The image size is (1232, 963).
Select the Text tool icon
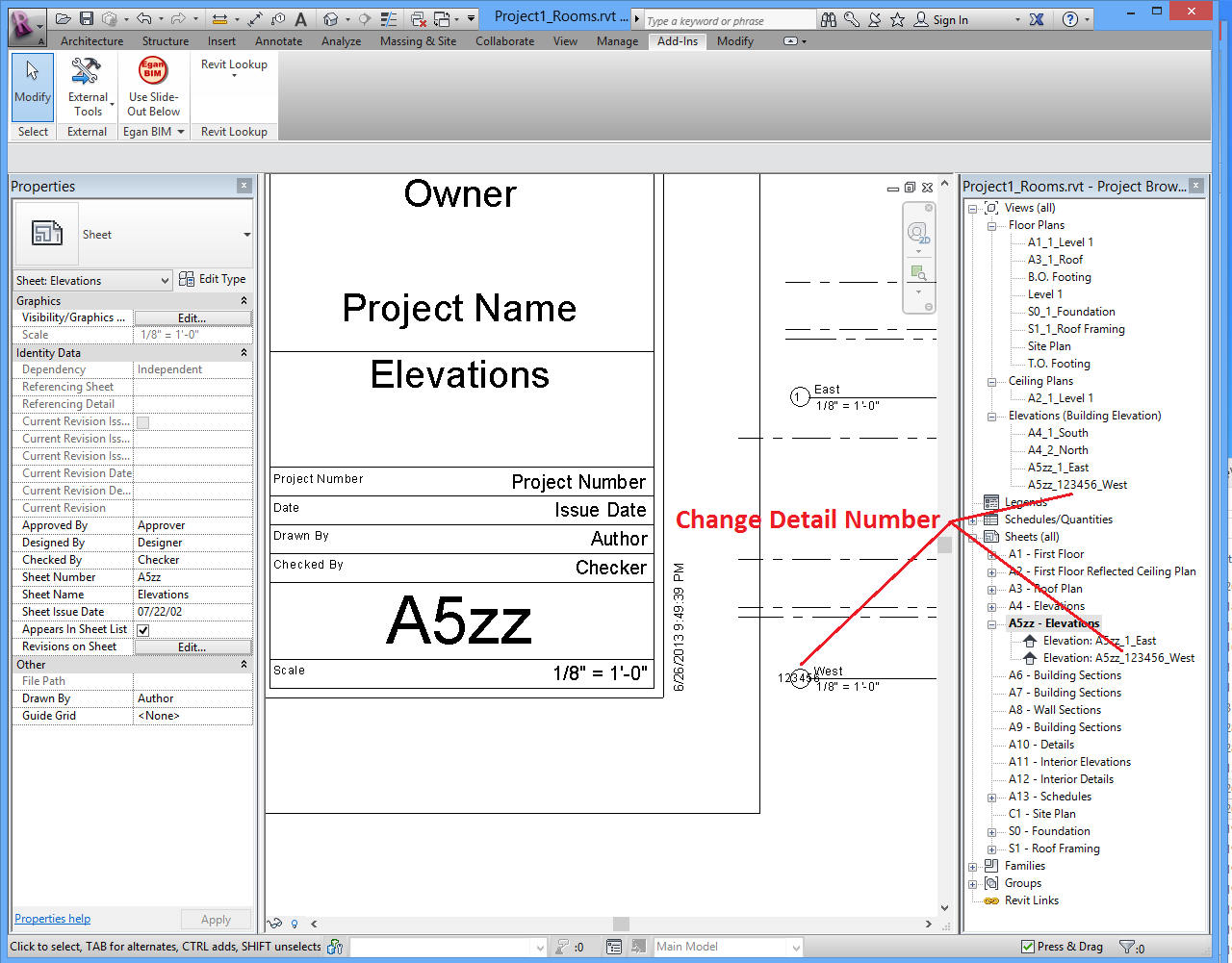point(301,19)
